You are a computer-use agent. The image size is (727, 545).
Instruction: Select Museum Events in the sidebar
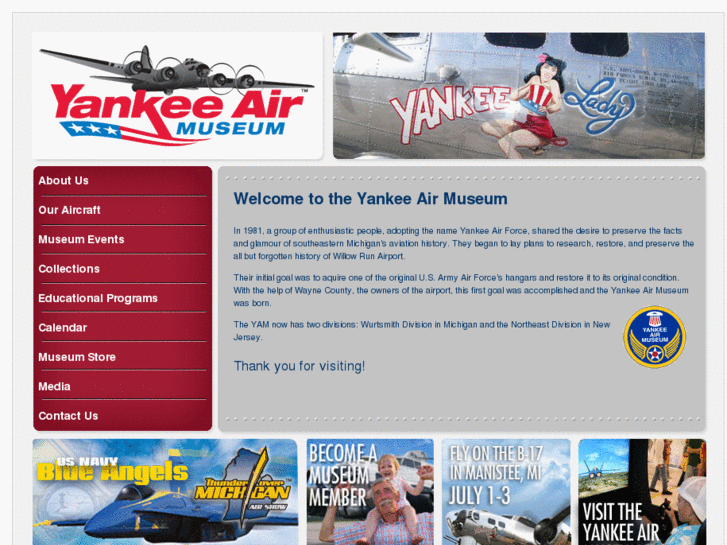[81, 240]
